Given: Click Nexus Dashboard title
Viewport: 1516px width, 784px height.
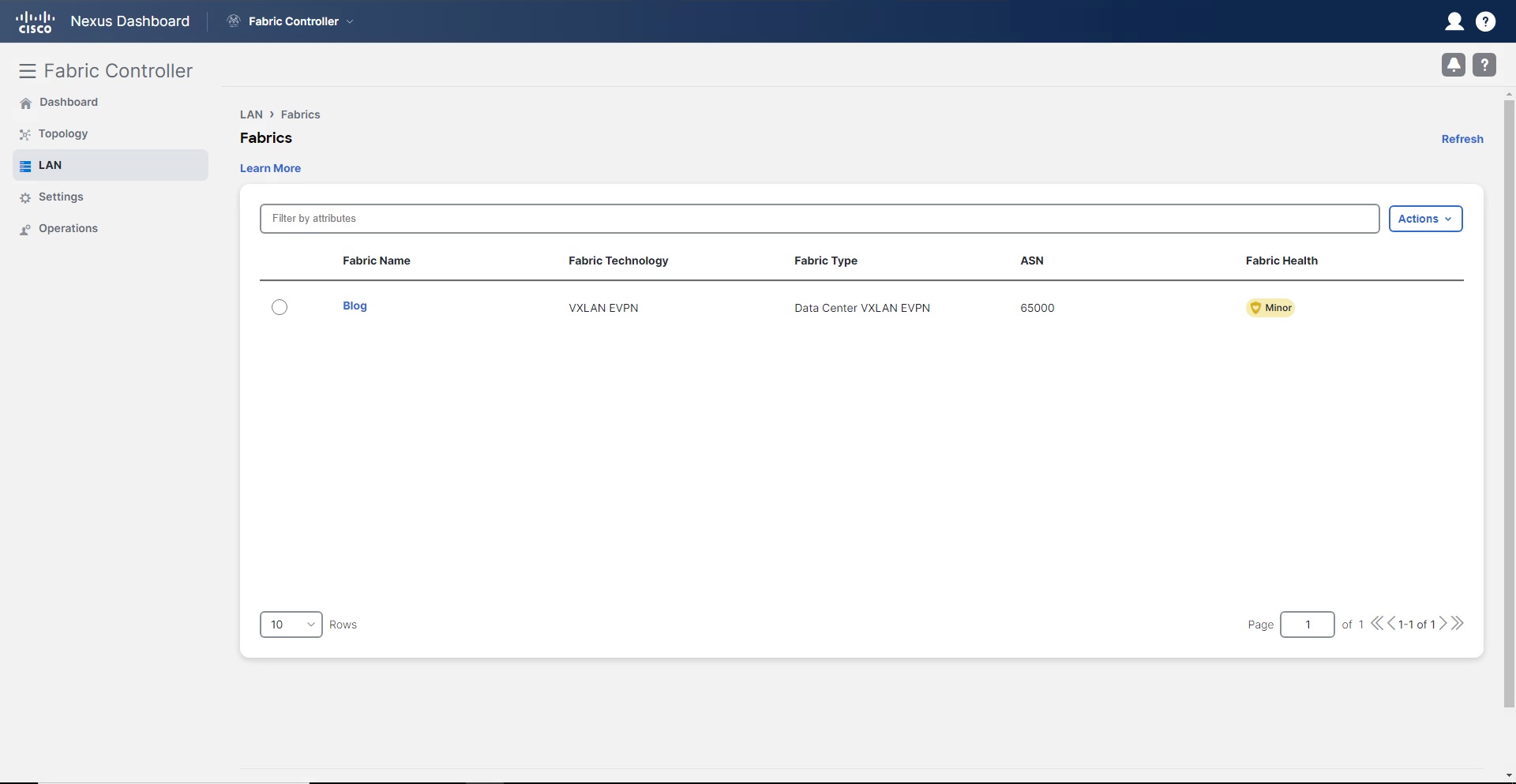Looking at the screenshot, I should point(130,21).
